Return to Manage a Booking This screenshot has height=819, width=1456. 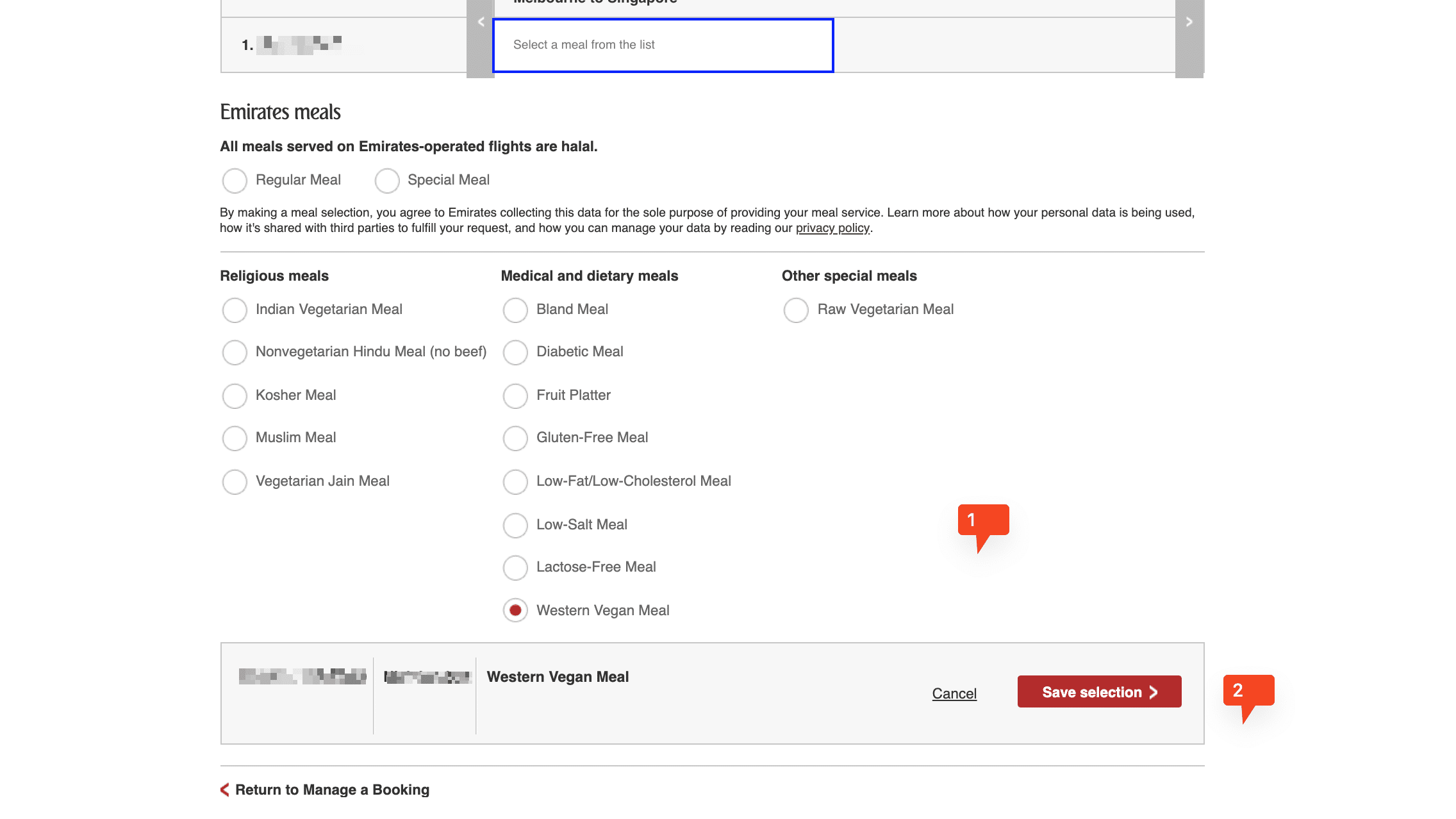(x=325, y=790)
